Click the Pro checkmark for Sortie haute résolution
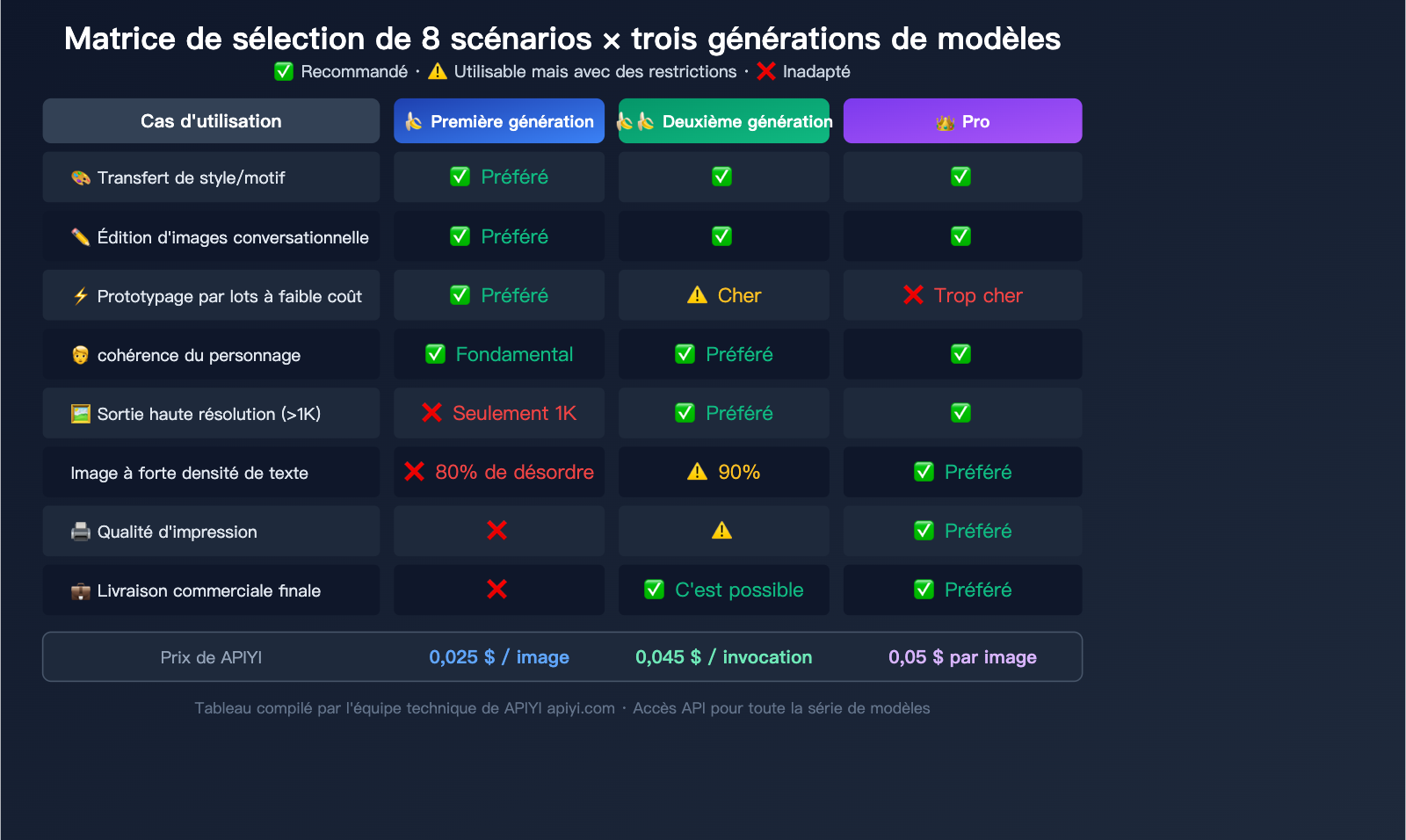The height and width of the screenshot is (840, 1406). click(960, 413)
